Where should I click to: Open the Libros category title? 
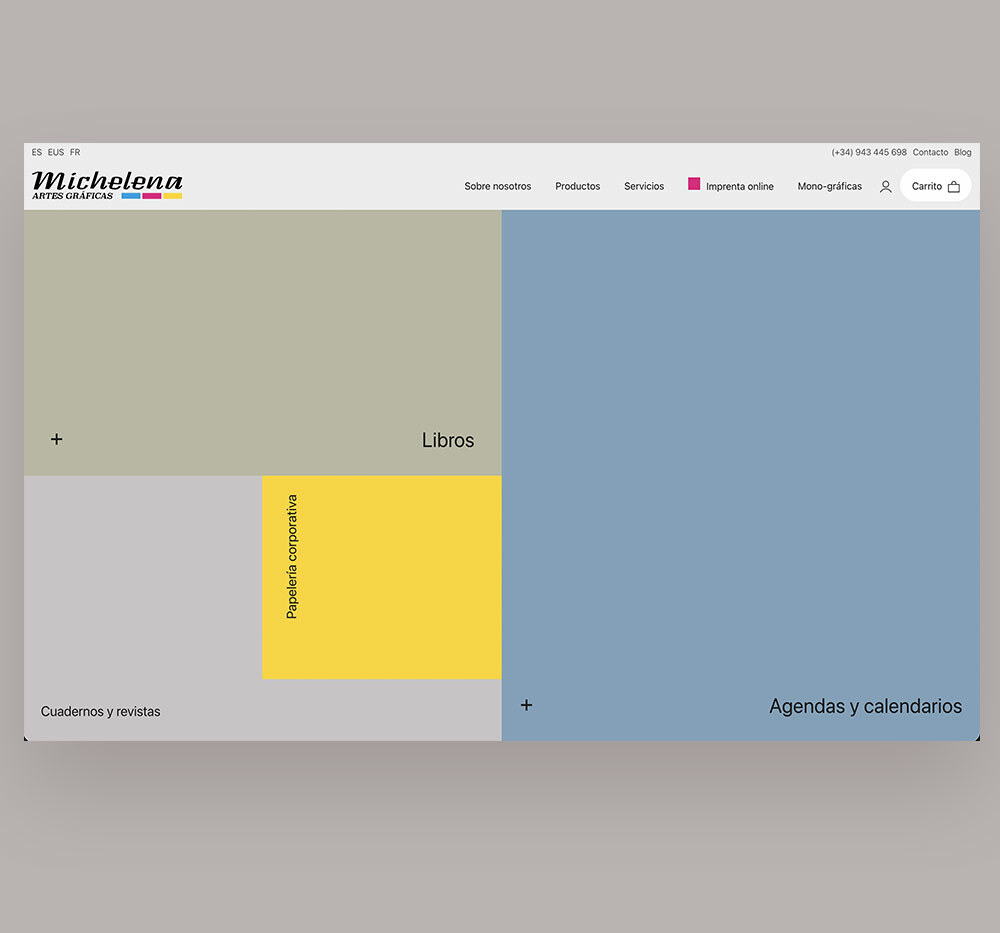coord(447,440)
